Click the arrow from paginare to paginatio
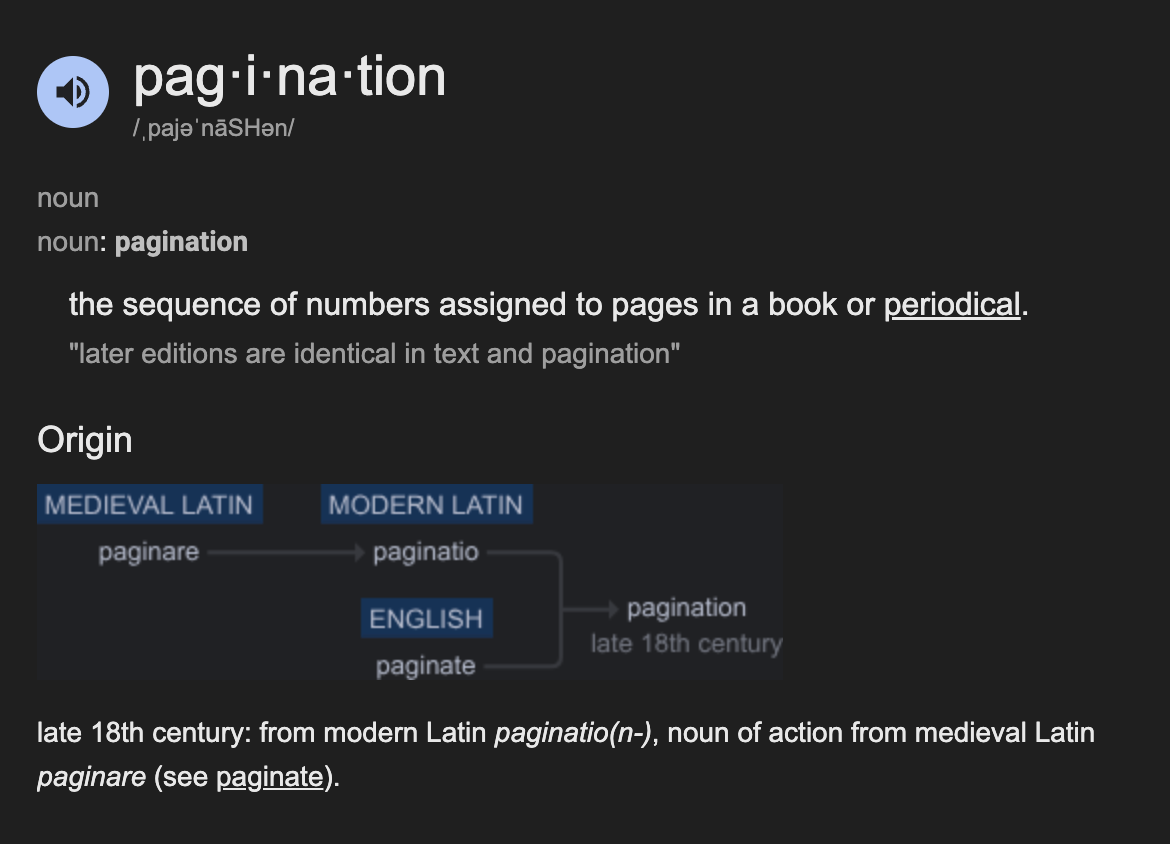Image resolution: width=1170 pixels, height=844 pixels. click(285, 551)
